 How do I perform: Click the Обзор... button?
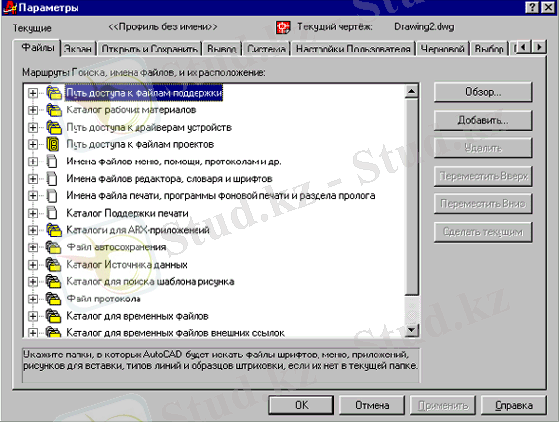pos(483,92)
